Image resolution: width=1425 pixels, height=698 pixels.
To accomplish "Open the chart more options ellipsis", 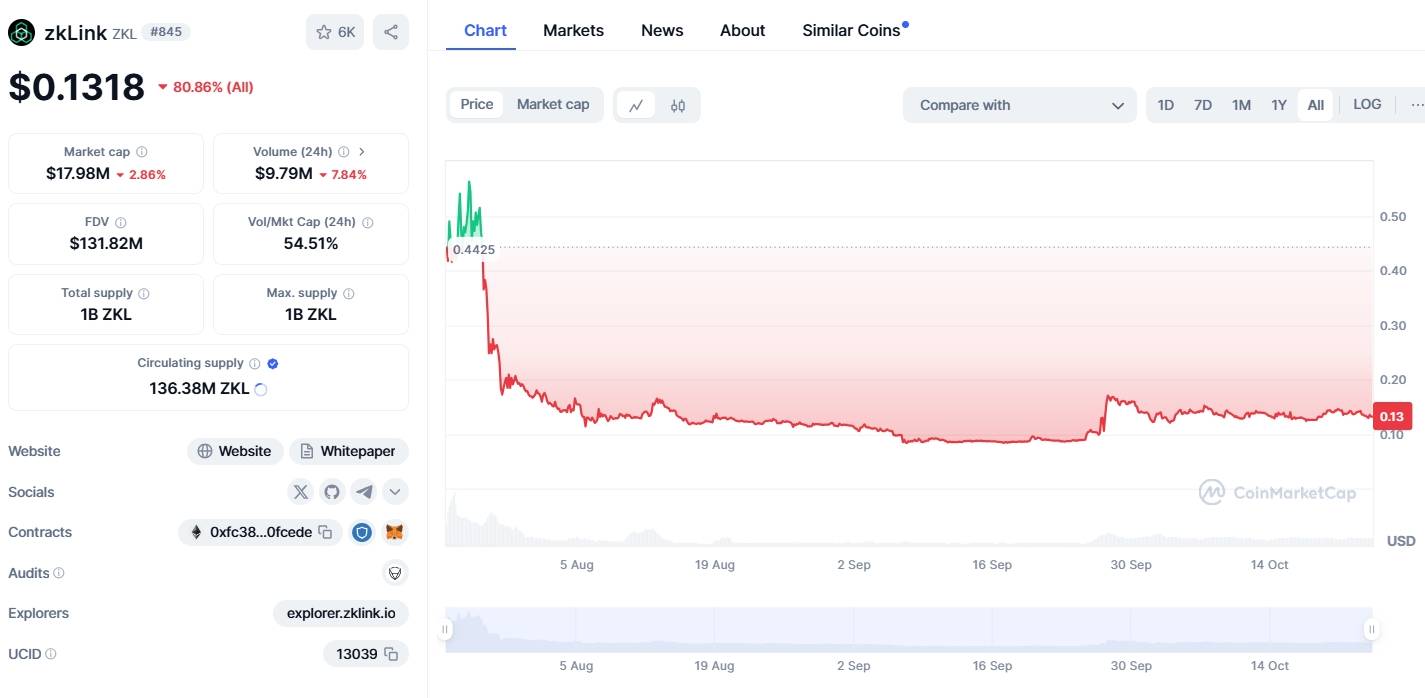I will pyautogui.click(x=1416, y=105).
